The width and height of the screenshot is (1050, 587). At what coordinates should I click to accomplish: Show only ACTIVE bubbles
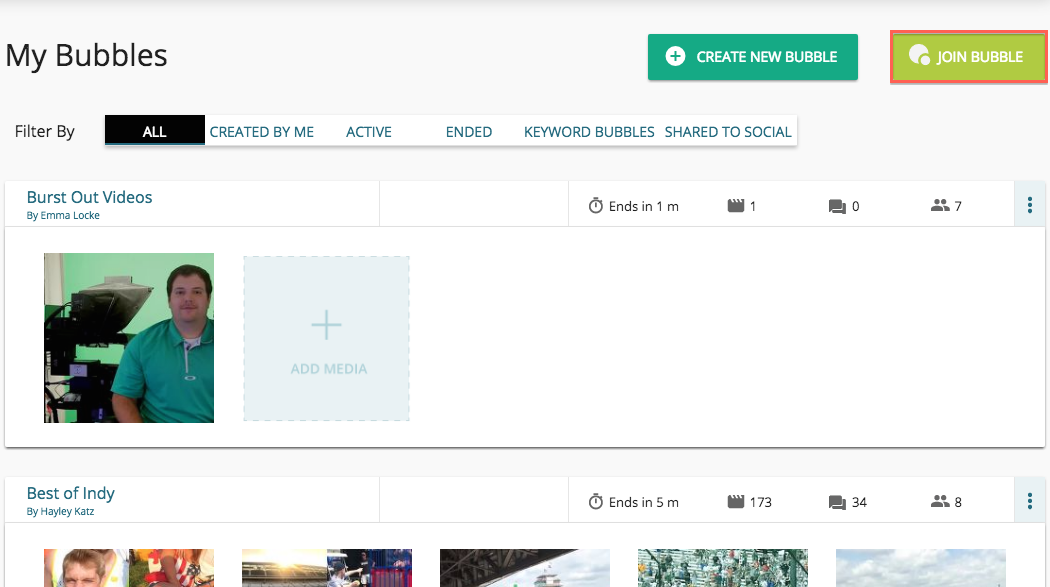coord(369,131)
